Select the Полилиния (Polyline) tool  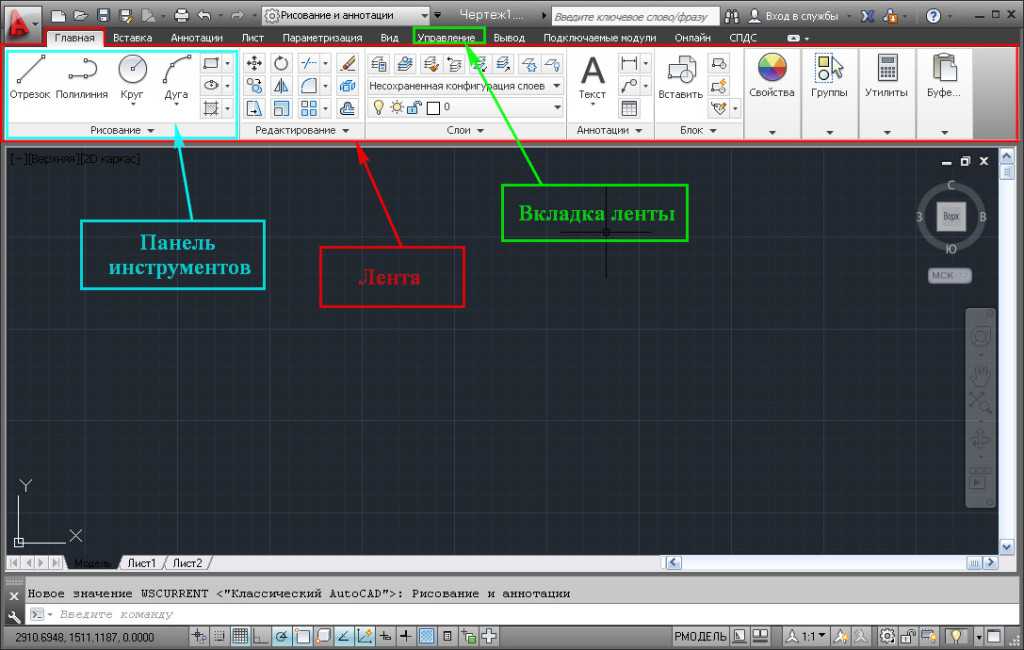click(x=82, y=74)
